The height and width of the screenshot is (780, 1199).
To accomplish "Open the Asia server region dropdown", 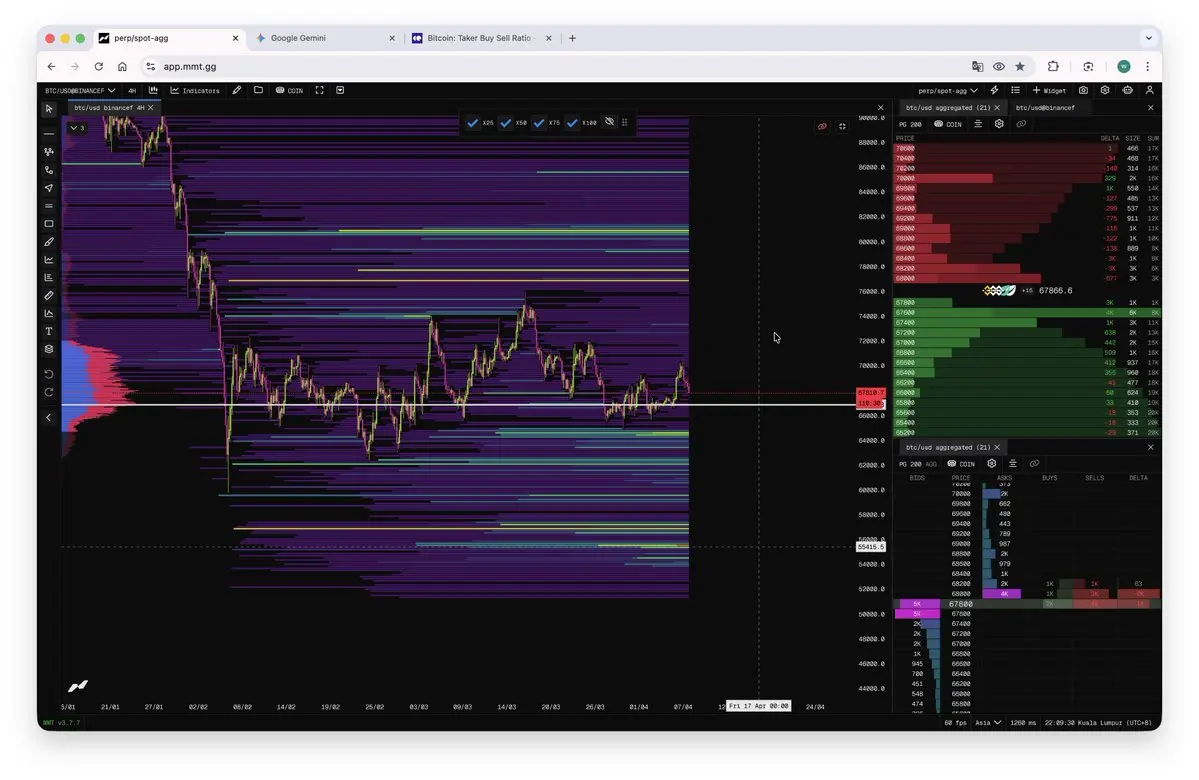I will 988,723.
